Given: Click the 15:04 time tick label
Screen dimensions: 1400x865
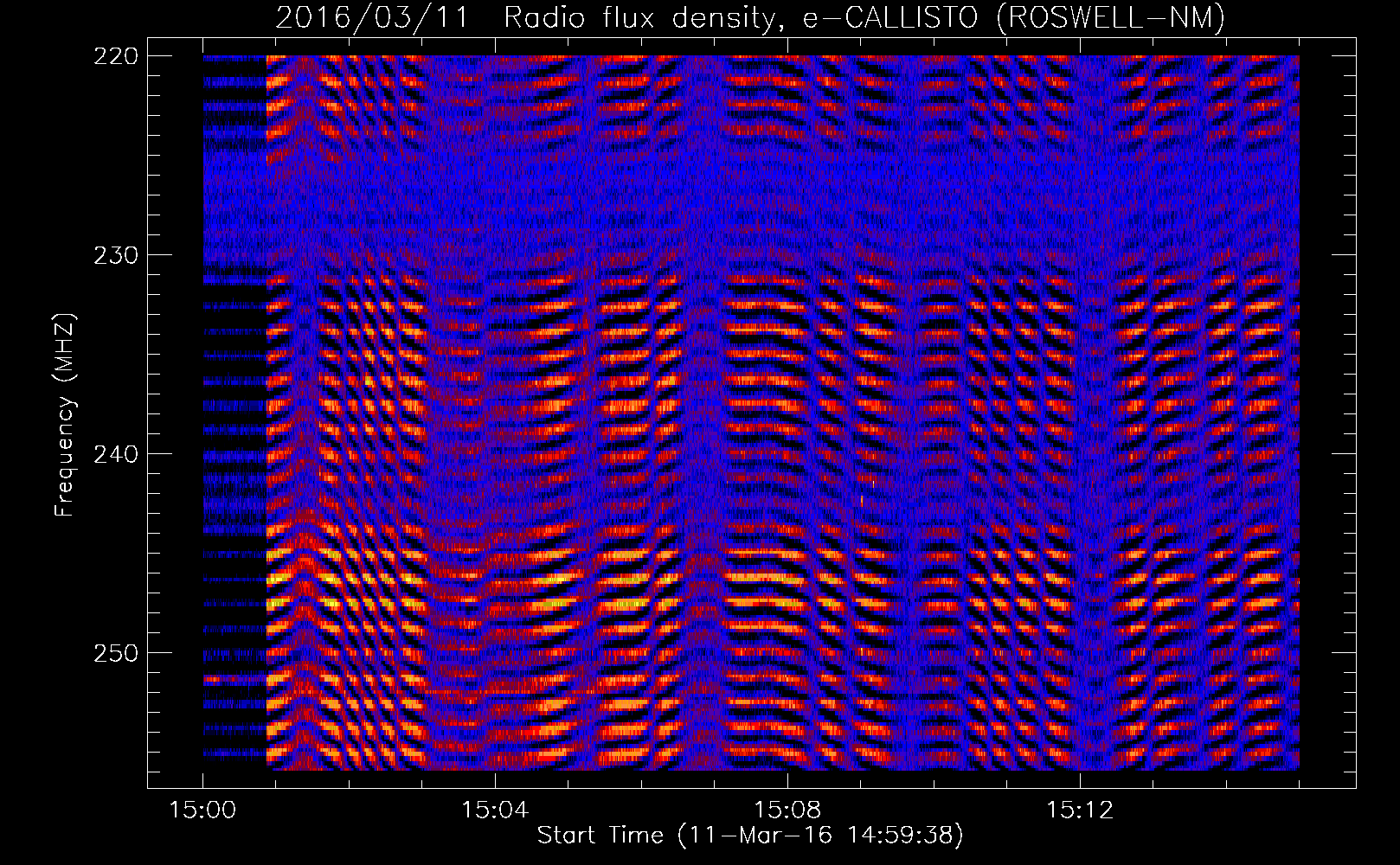Looking at the screenshot, I should point(495,810).
